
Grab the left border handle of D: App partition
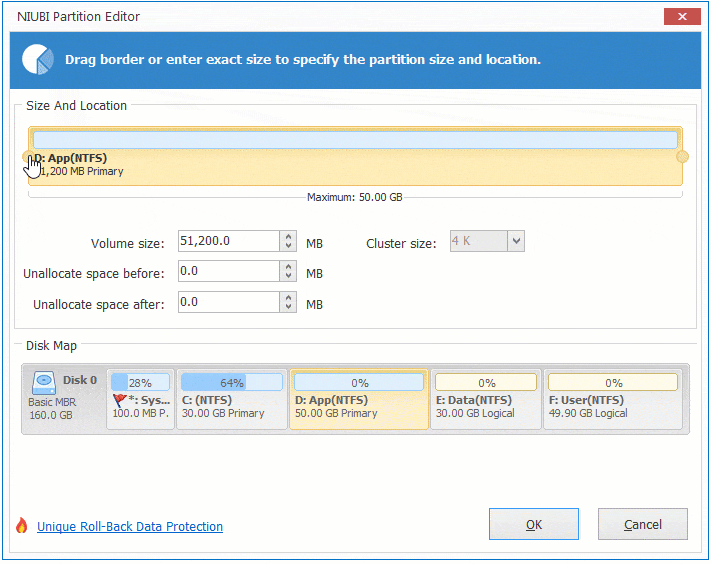(27, 157)
